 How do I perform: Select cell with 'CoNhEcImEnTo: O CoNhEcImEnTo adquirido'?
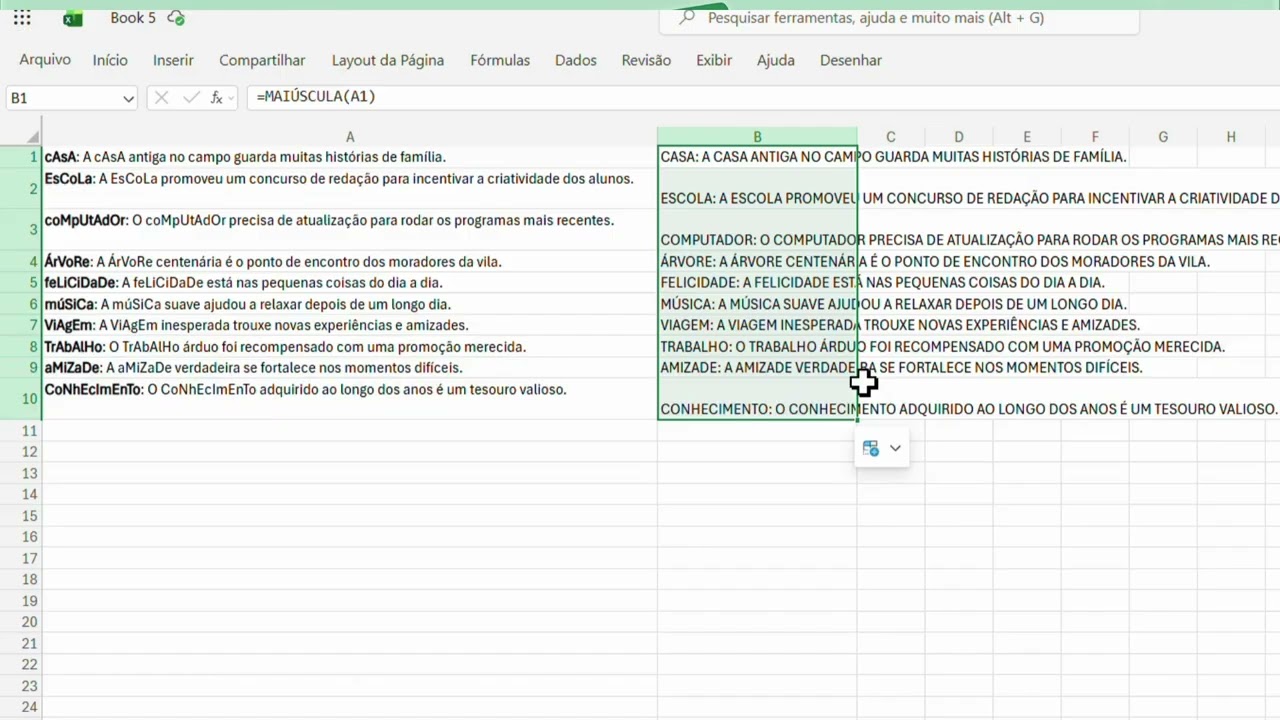[x=349, y=399]
